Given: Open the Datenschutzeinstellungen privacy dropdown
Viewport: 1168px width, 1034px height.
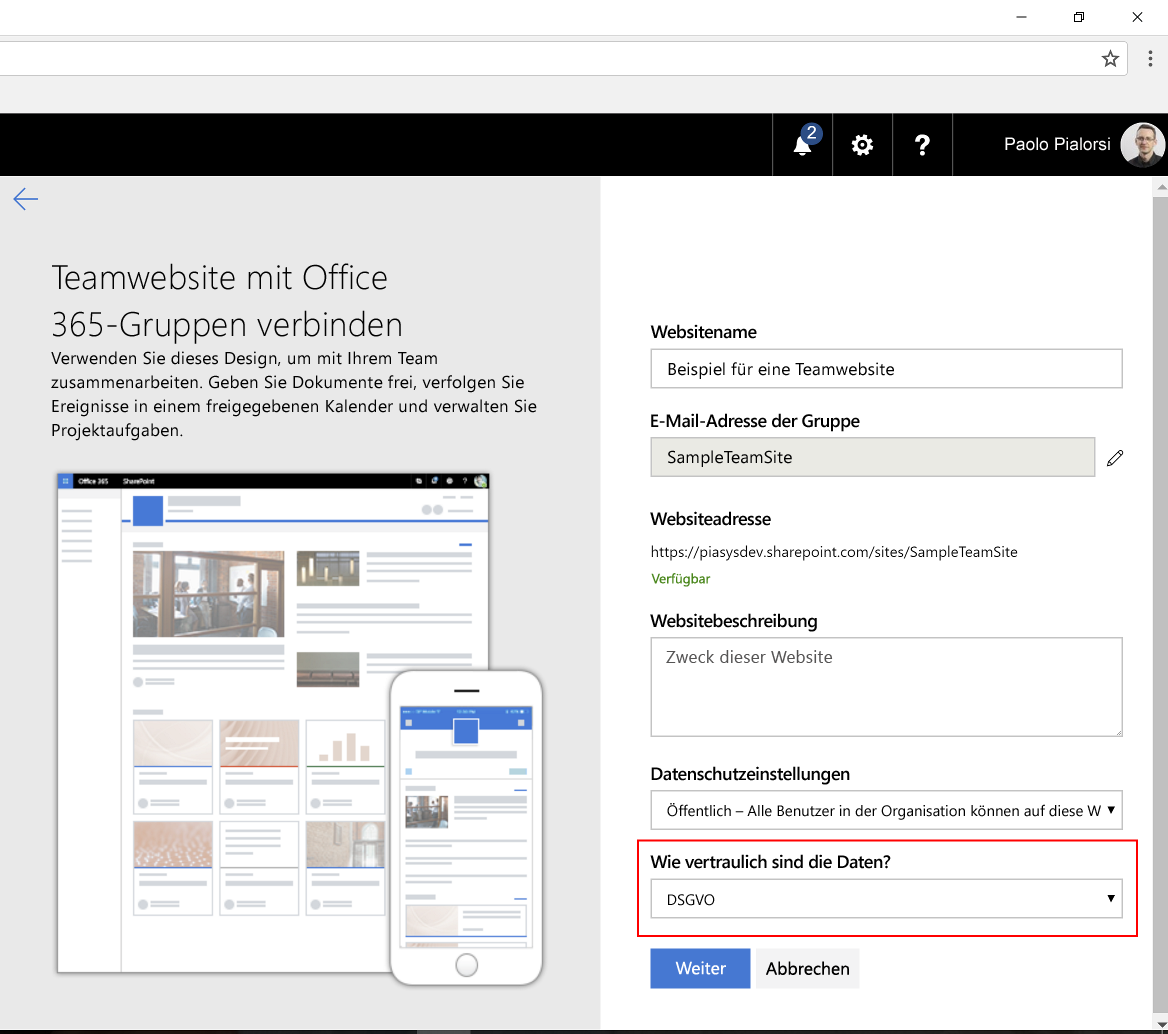Looking at the screenshot, I should pyautogui.click(x=886, y=810).
